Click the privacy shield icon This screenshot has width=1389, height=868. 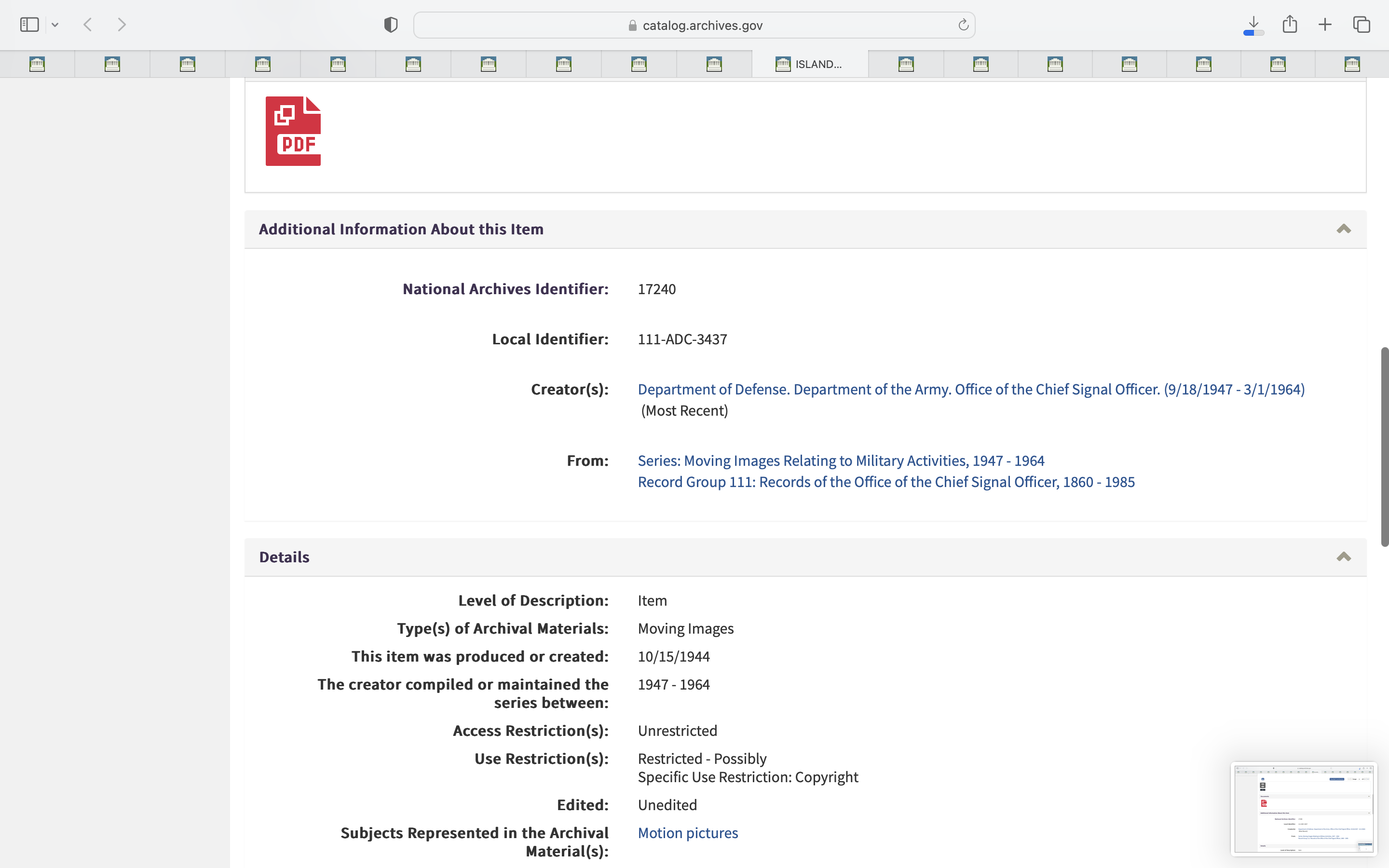[x=391, y=25]
